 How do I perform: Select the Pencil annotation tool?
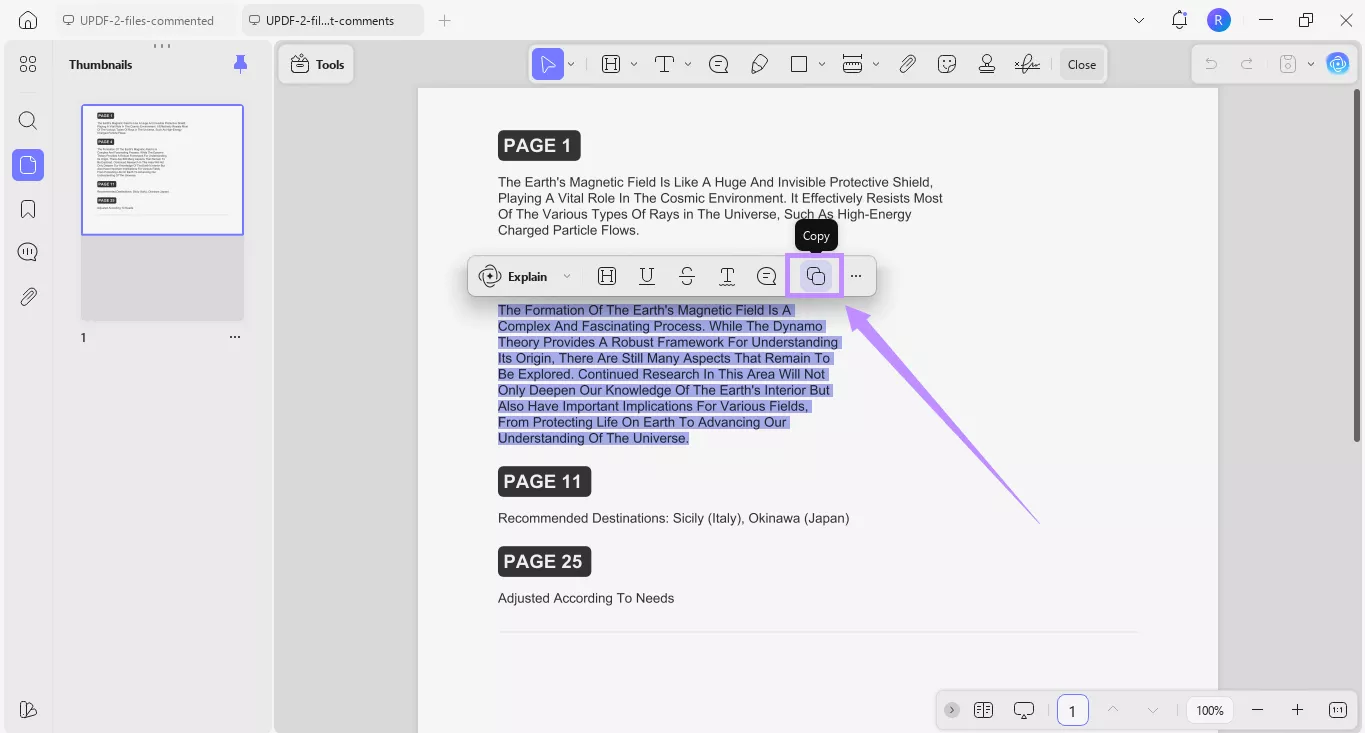[x=759, y=63]
